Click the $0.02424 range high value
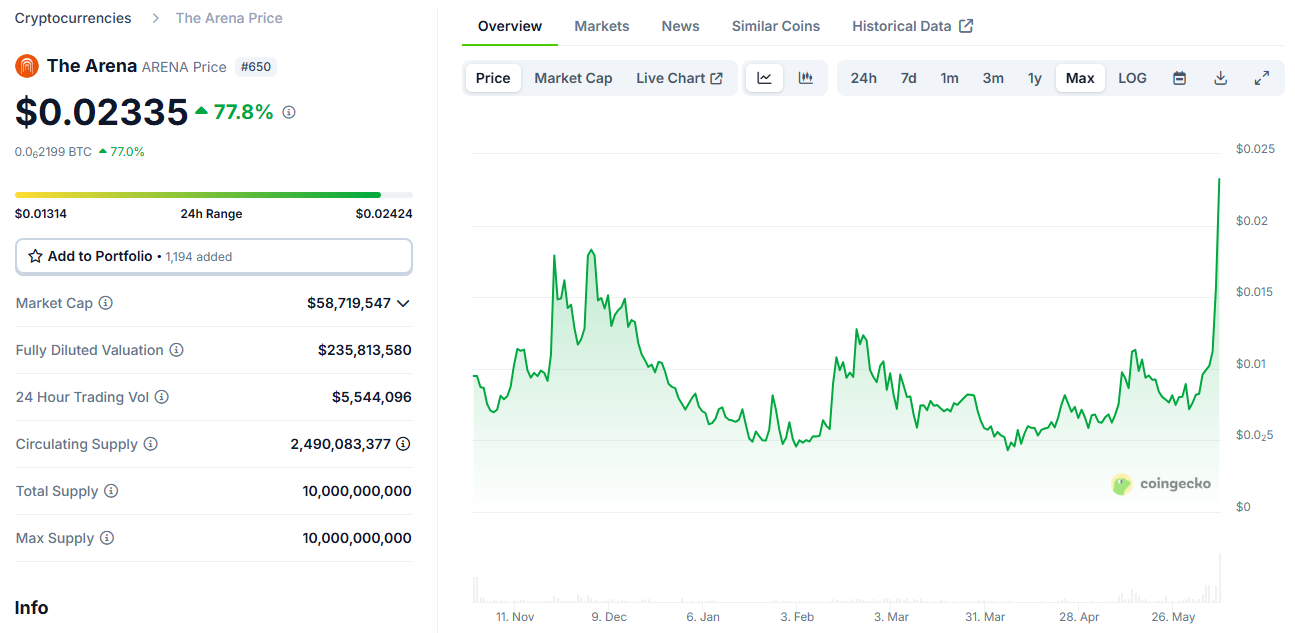1295x633 pixels. [384, 214]
